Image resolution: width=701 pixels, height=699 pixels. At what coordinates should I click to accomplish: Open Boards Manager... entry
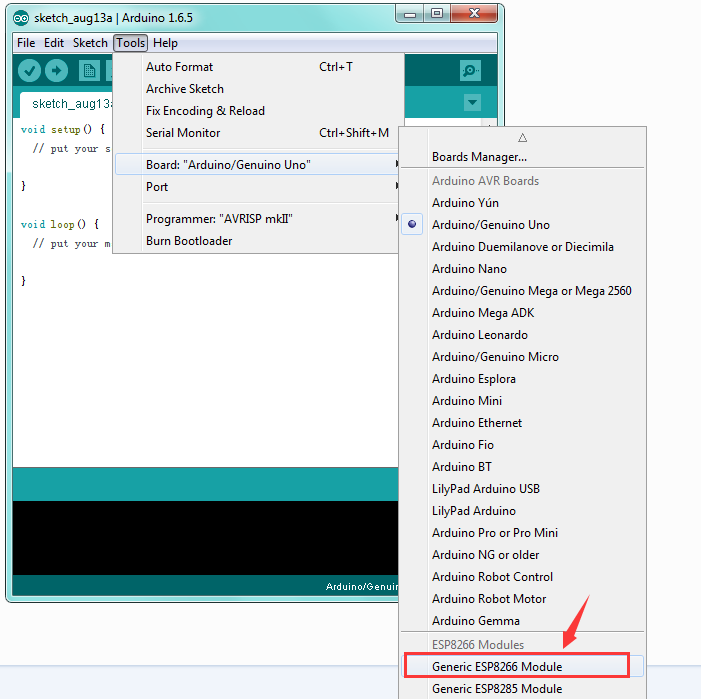pyautogui.click(x=479, y=157)
